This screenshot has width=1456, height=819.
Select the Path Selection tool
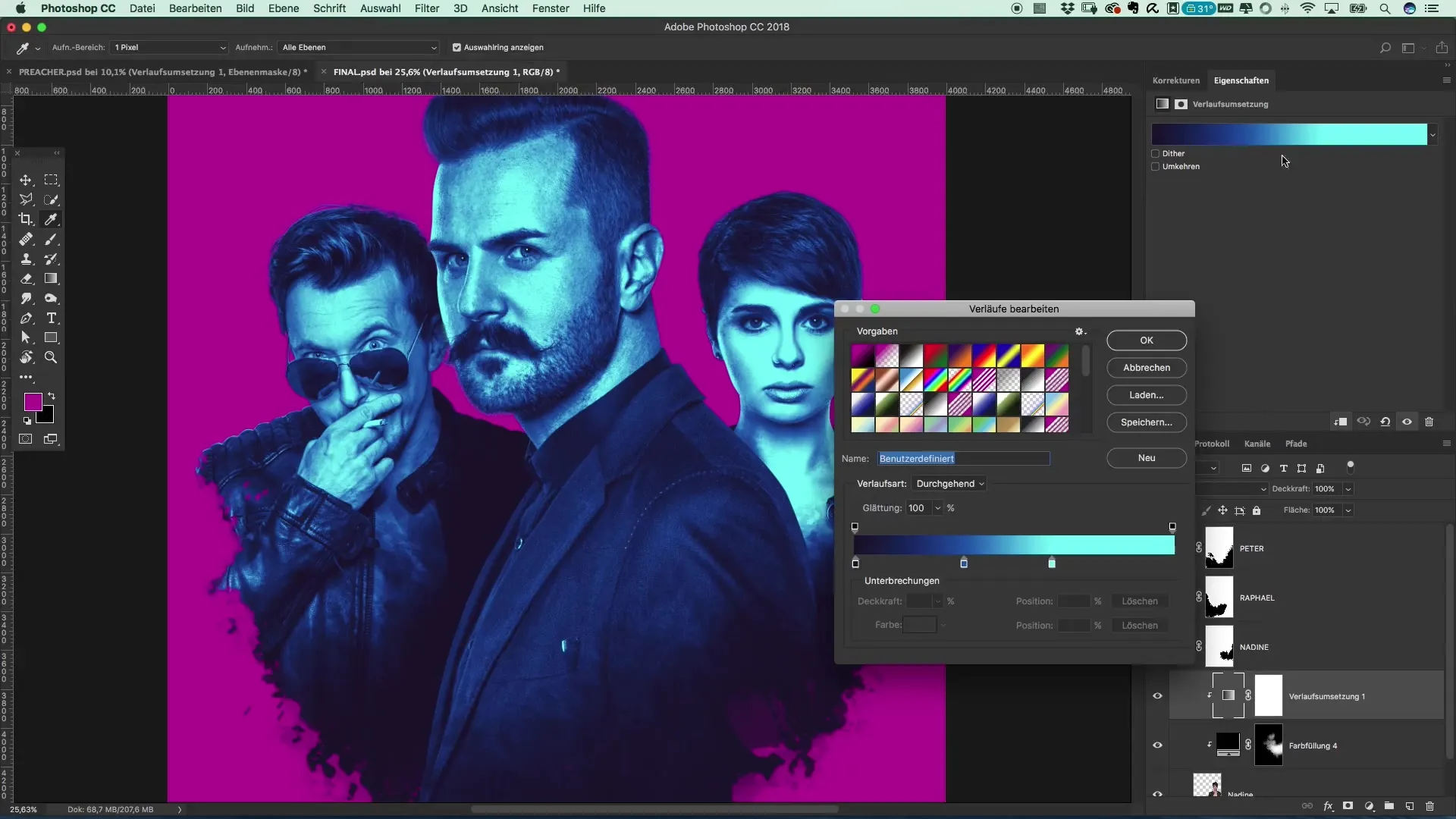26,337
